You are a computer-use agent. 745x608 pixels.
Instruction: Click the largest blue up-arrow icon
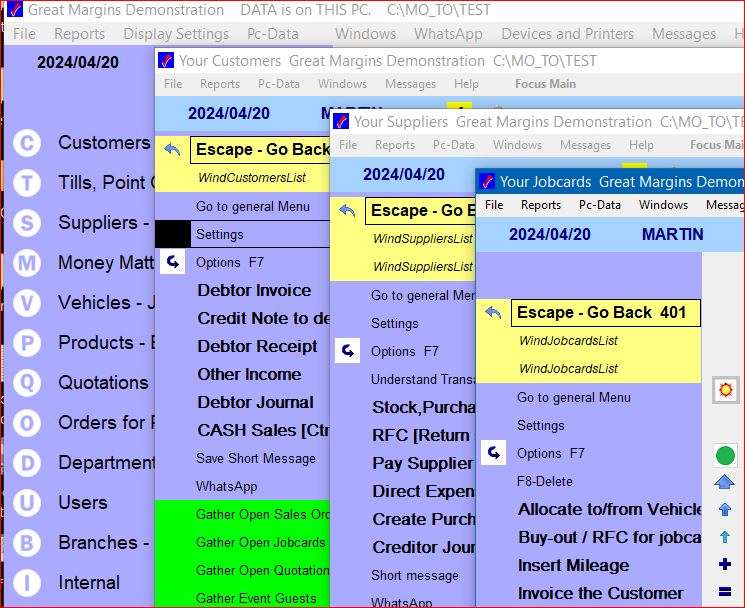(x=725, y=483)
